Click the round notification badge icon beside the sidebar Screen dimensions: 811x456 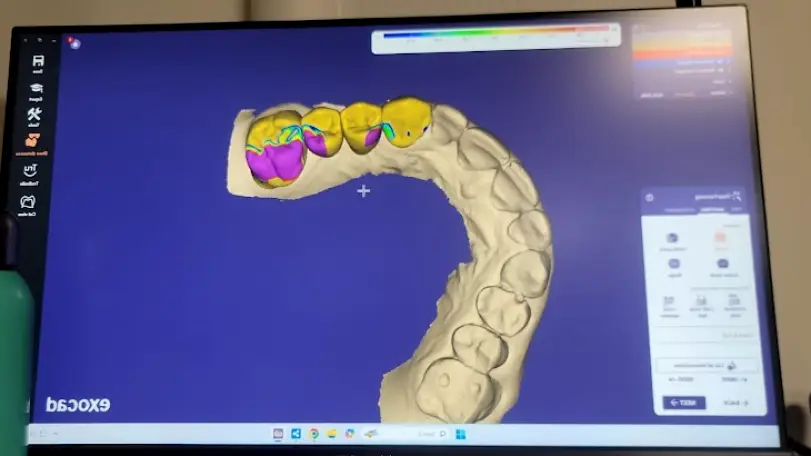click(74, 43)
